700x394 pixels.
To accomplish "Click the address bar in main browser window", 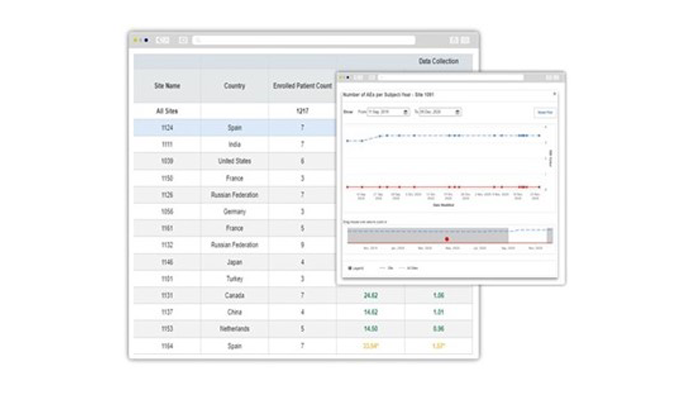I will click(x=304, y=40).
